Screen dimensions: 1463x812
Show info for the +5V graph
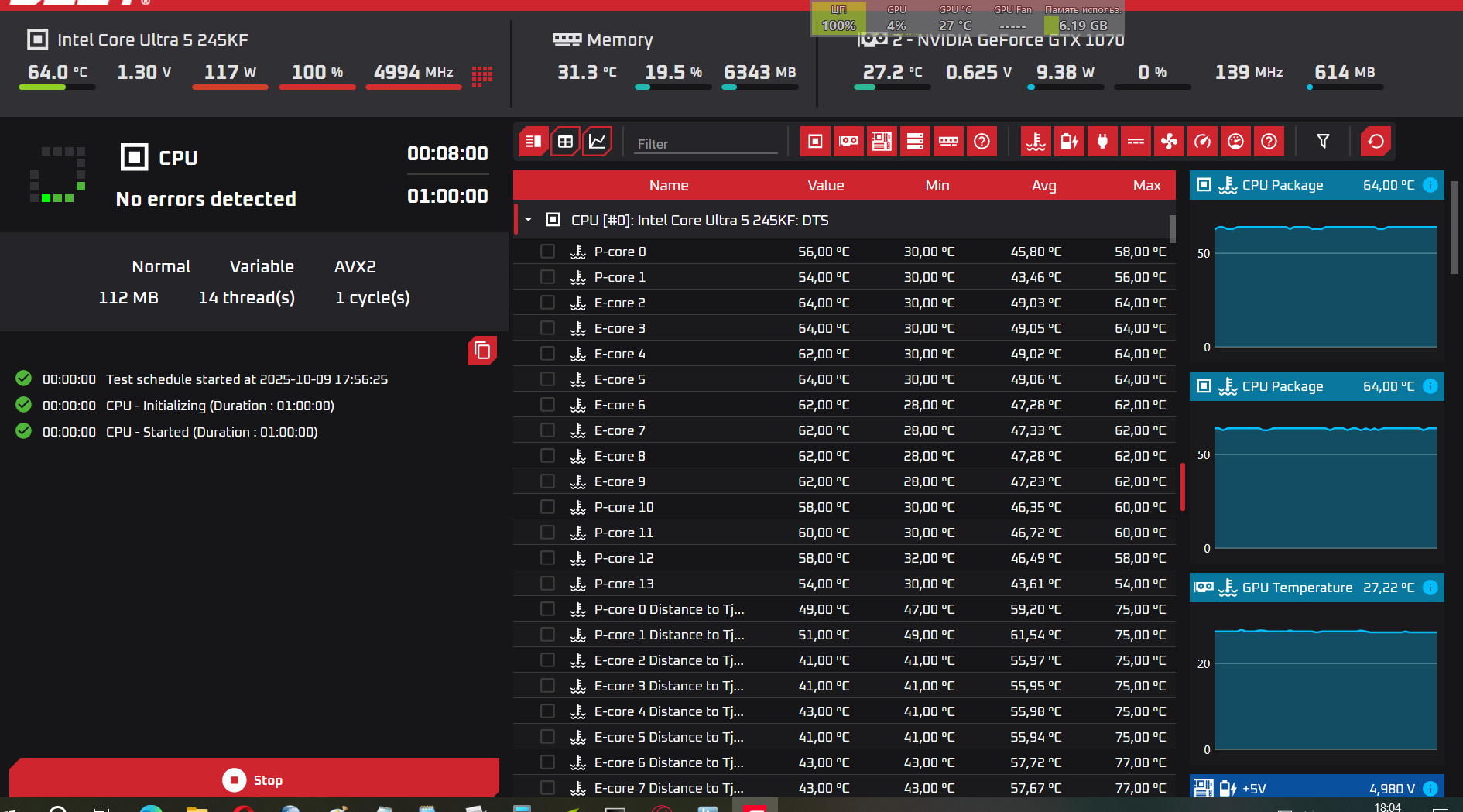pos(1430,789)
